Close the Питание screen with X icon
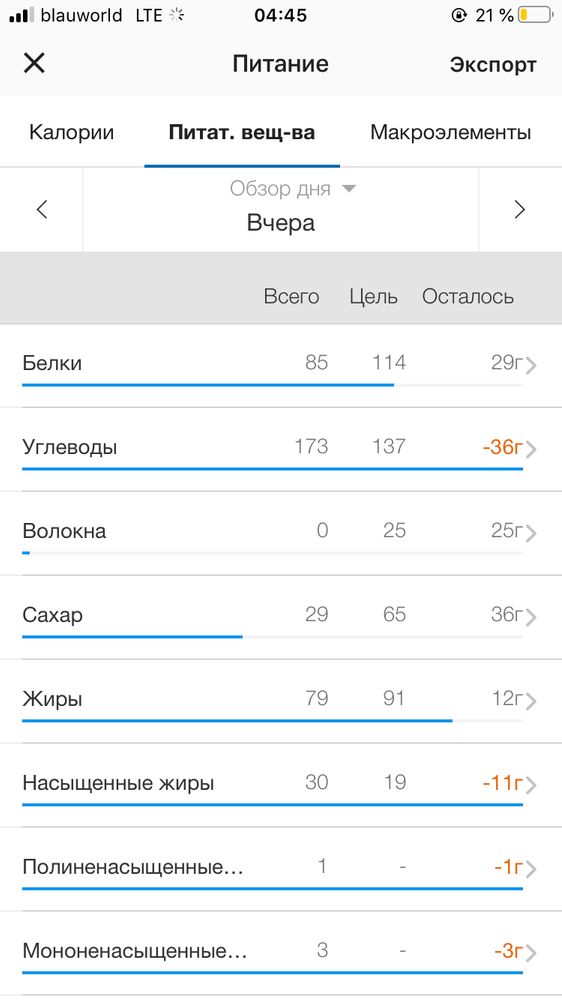The width and height of the screenshot is (562, 1000). (x=34, y=63)
